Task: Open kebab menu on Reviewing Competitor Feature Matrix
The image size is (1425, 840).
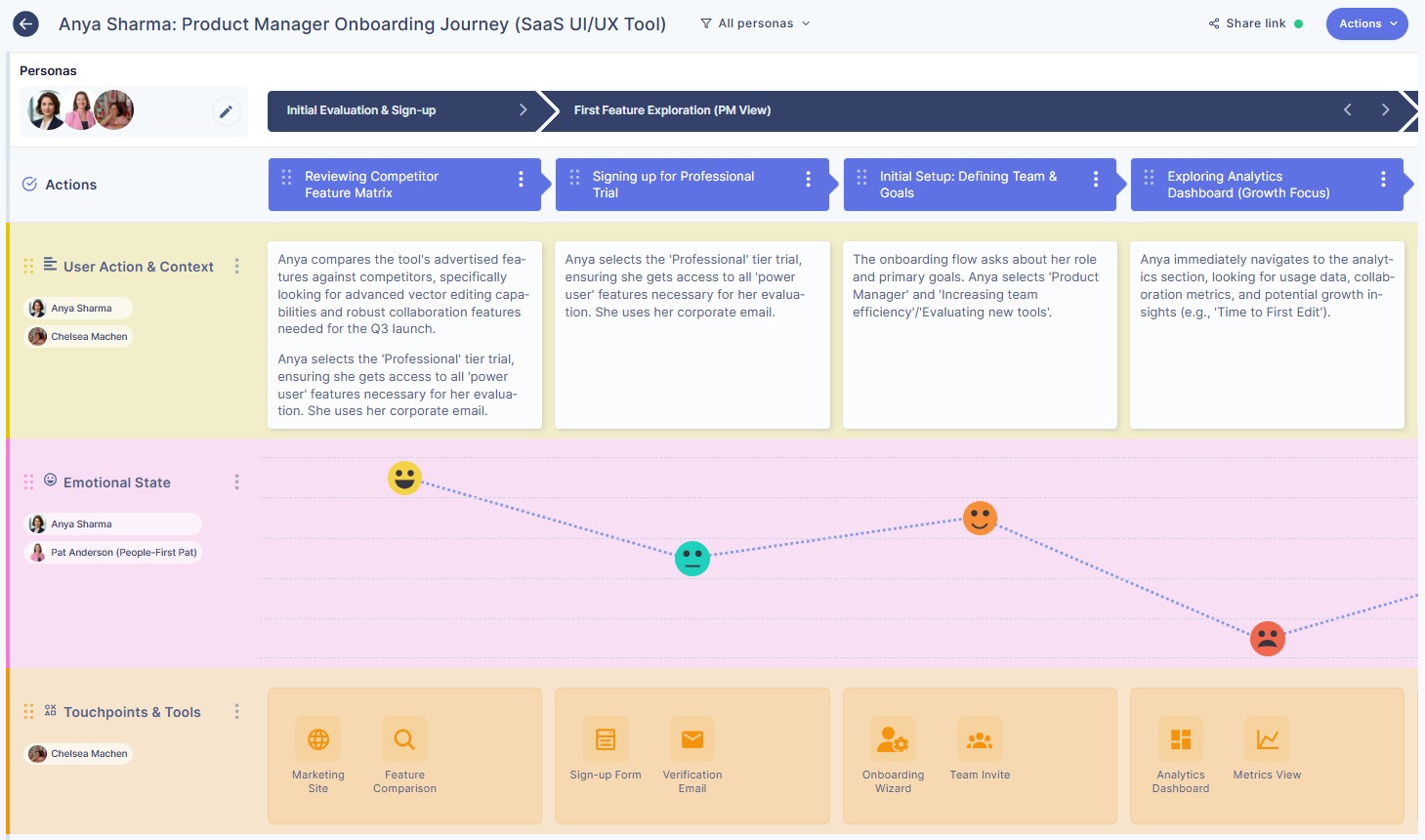Action: pos(521,180)
